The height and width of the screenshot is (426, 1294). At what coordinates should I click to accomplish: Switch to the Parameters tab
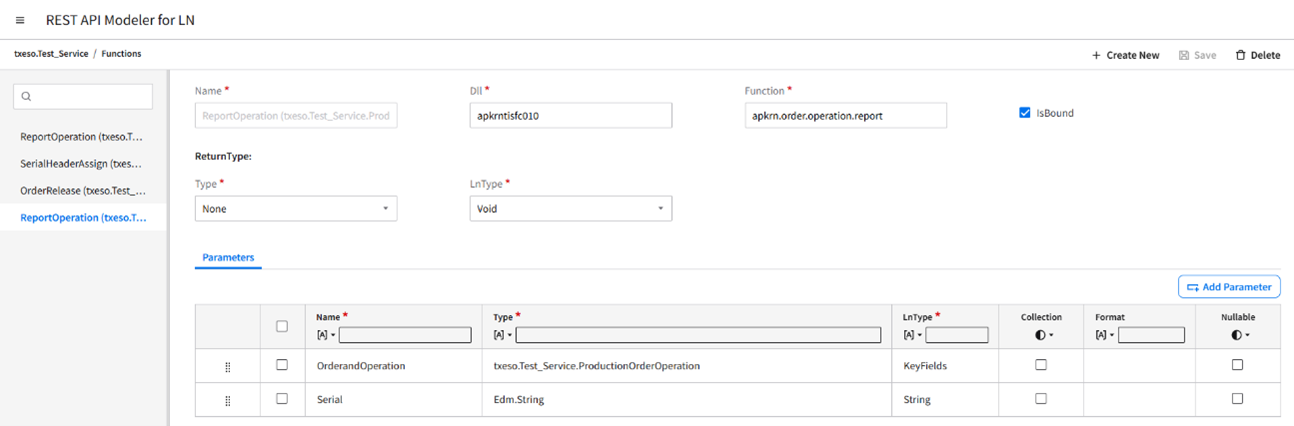point(228,258)
